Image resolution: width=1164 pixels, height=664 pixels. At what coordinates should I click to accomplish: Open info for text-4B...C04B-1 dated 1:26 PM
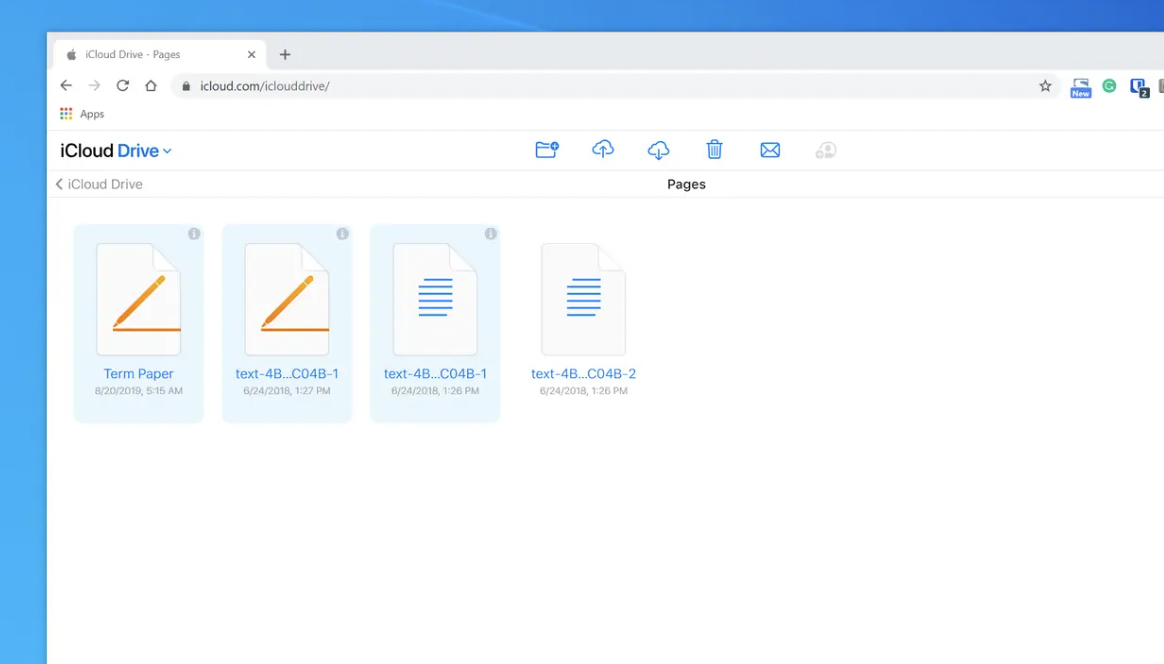[491, 234]
